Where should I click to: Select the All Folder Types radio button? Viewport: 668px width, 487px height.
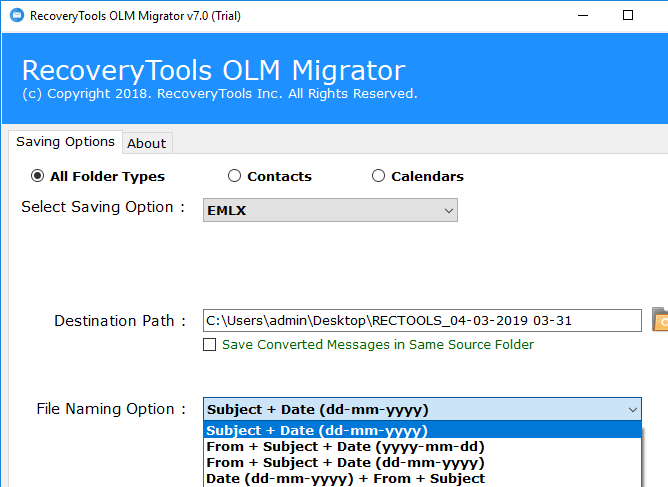pyautogui.click(x=37, y=176)
